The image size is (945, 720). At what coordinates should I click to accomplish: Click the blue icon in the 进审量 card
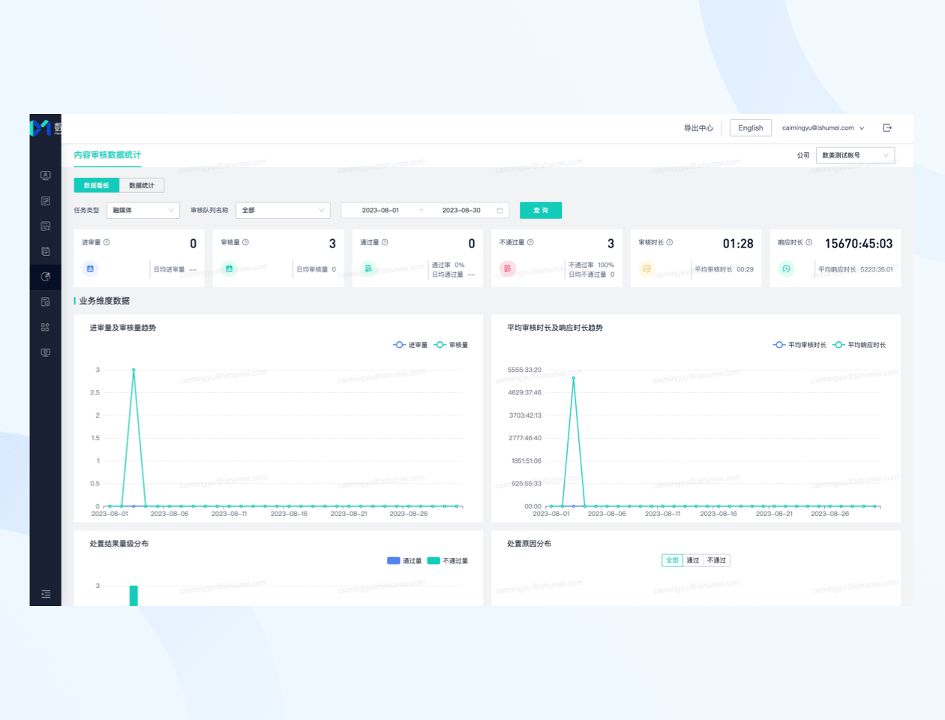90,269
